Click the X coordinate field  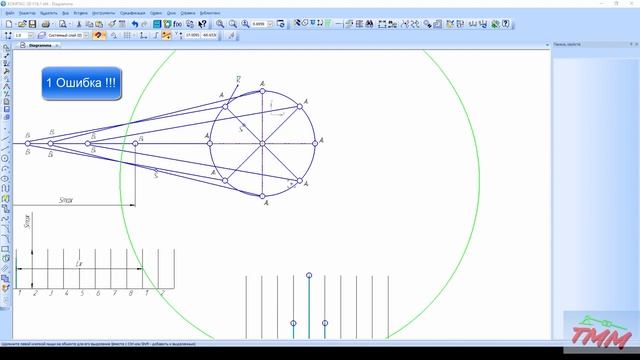(192, 36)
